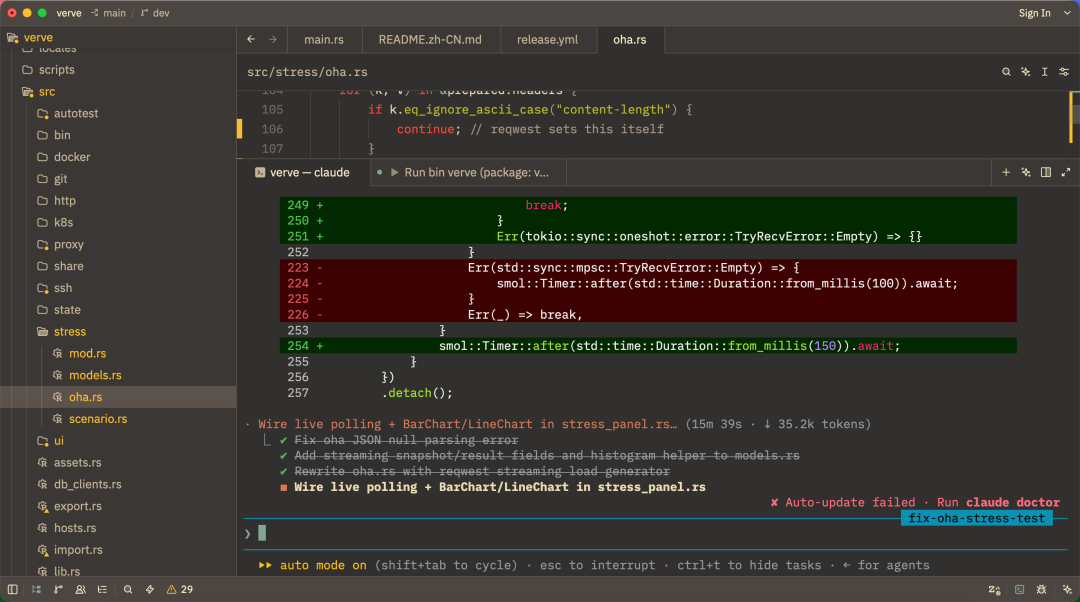Toggle the project panel tree icon
This screenshot has height=602, width=1080.
click(x=37, y=590)
